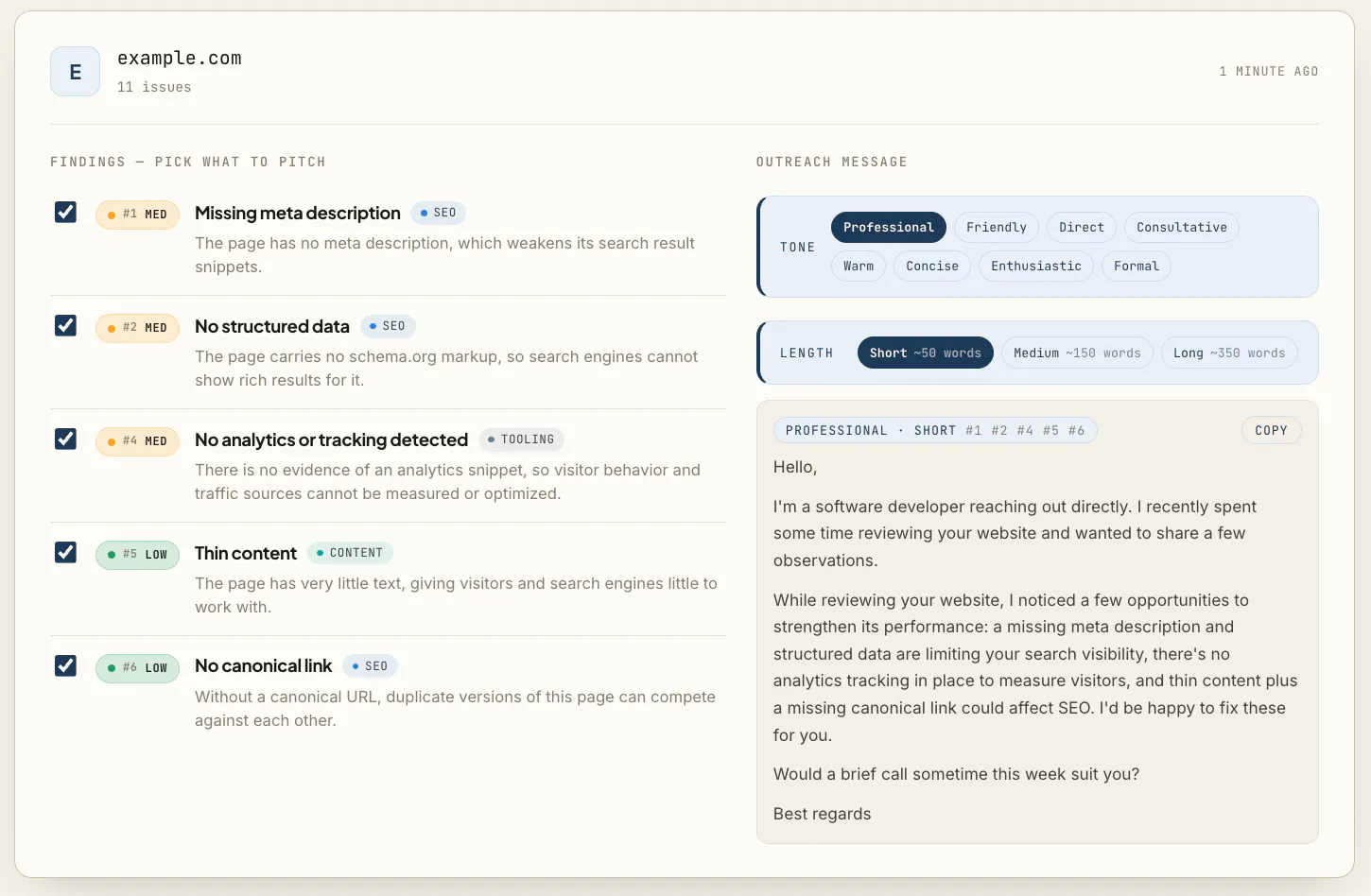Choose the Consultative tone

(1182, 227)
